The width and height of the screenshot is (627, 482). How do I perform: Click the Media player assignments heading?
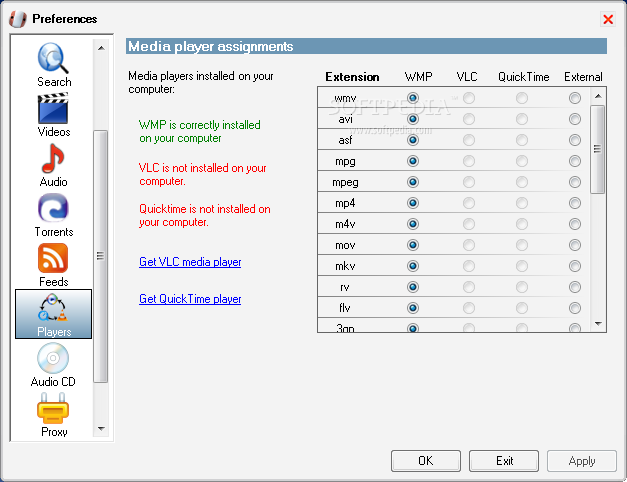(x=210, y=46)
